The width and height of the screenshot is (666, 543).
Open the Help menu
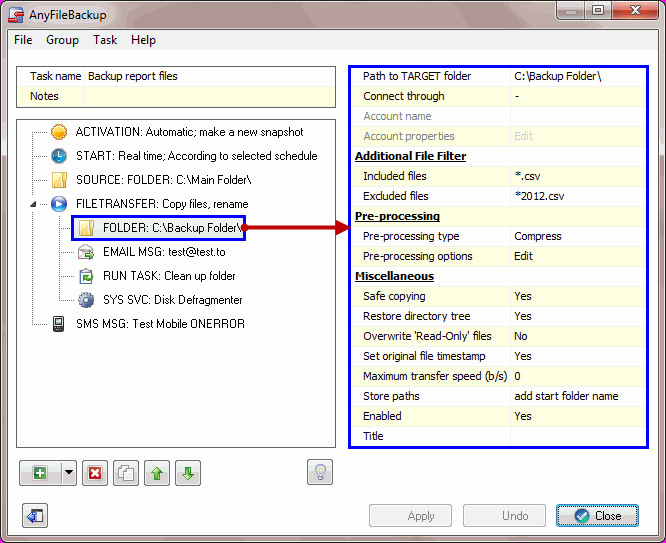tap(143, 40)
